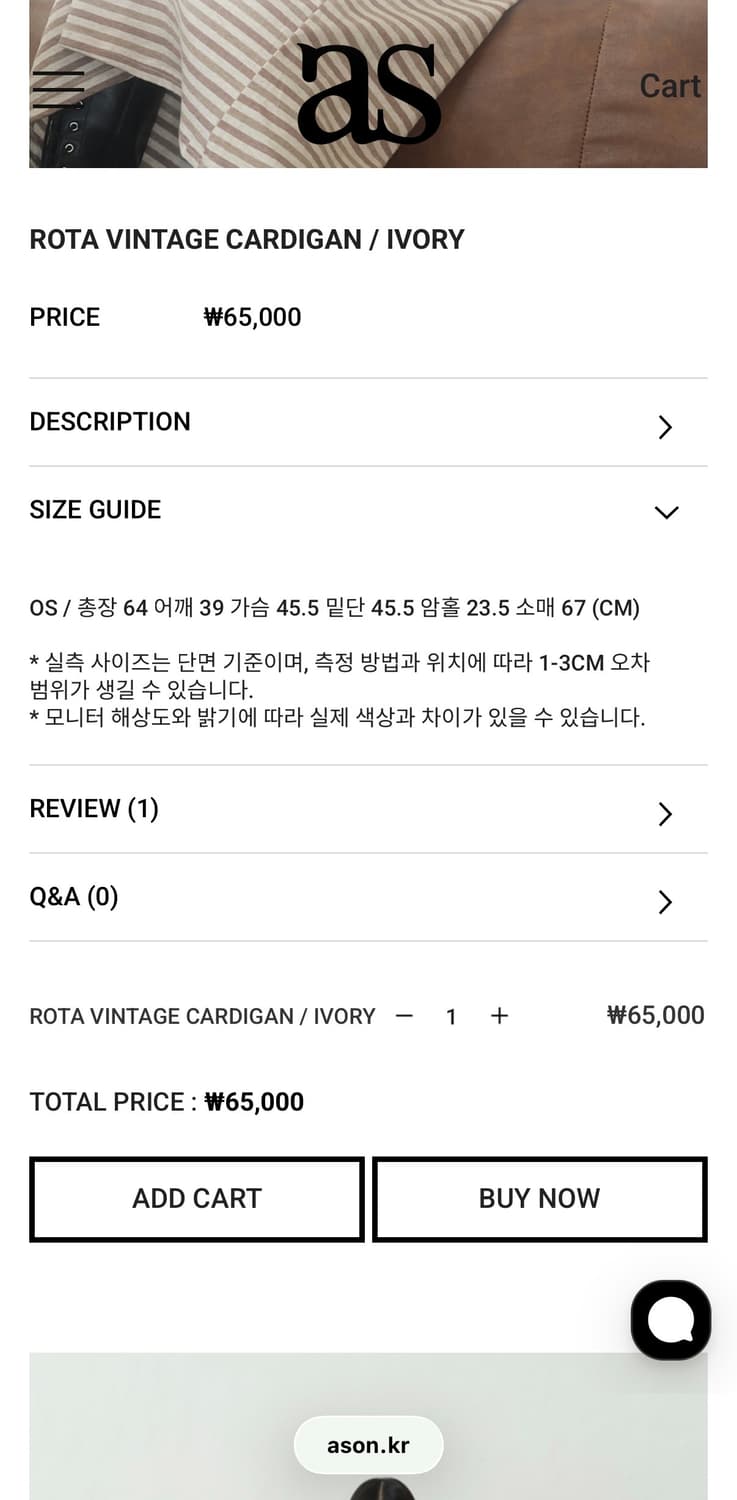Image resolution: width=737 pixels, height=1500 pixels.
Task: Open the hamburger navigation menu
Action: [58, 90]
